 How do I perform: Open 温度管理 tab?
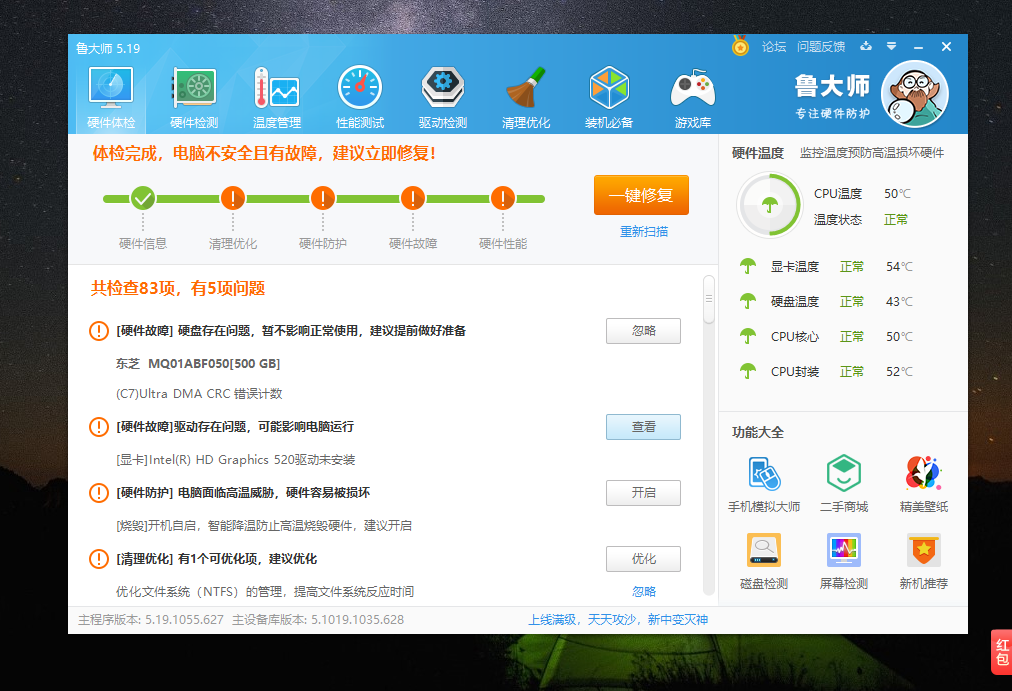277,97
